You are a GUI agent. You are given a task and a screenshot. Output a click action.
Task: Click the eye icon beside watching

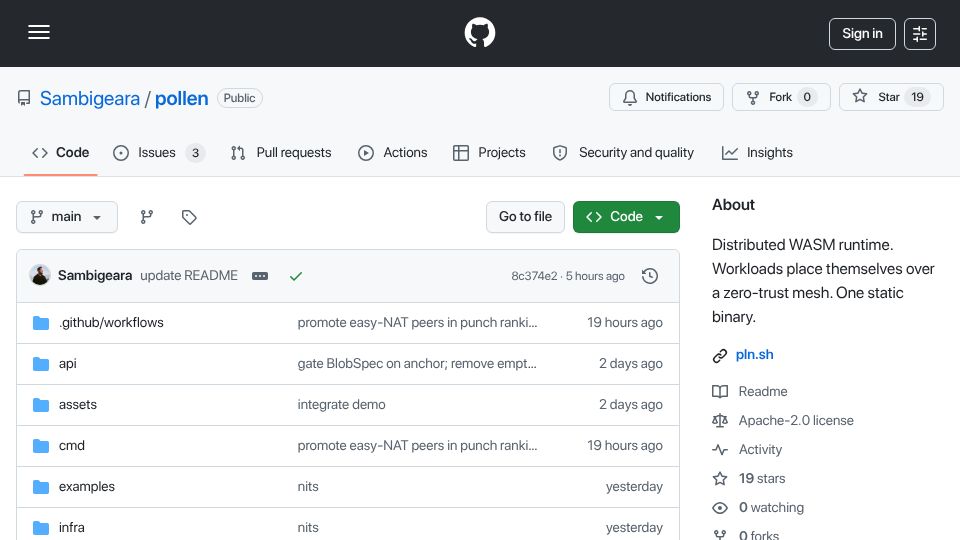(720, 508)
